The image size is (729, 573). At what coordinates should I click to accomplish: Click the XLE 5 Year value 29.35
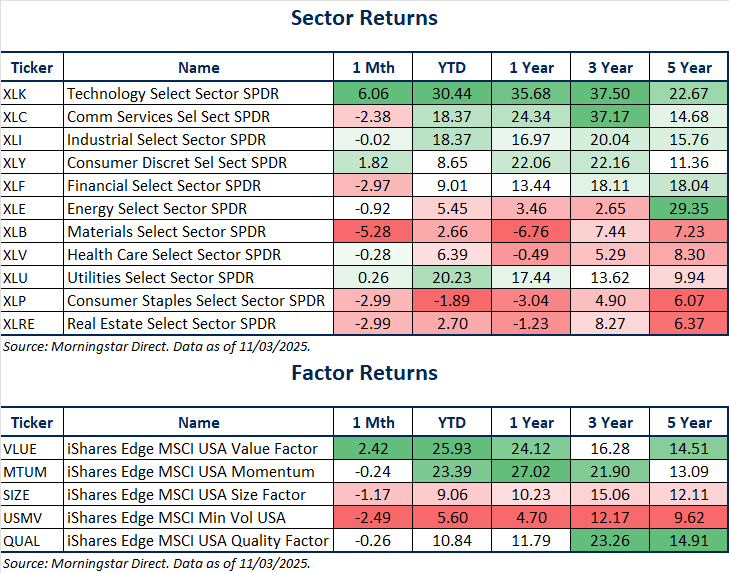[690, 209]
